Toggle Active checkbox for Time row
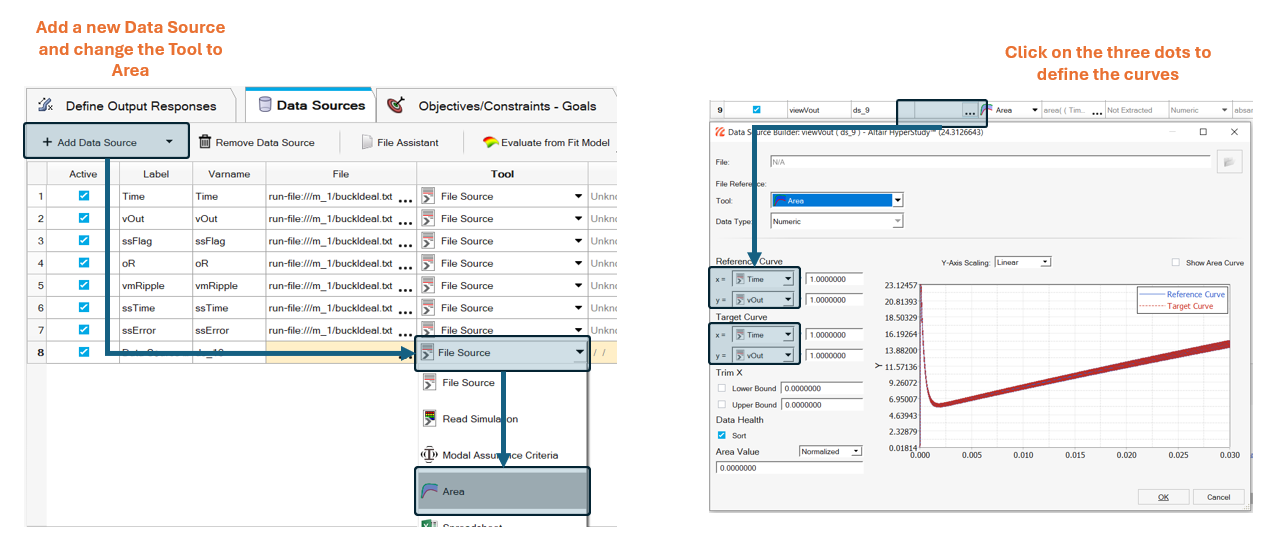 click(84, 196)
